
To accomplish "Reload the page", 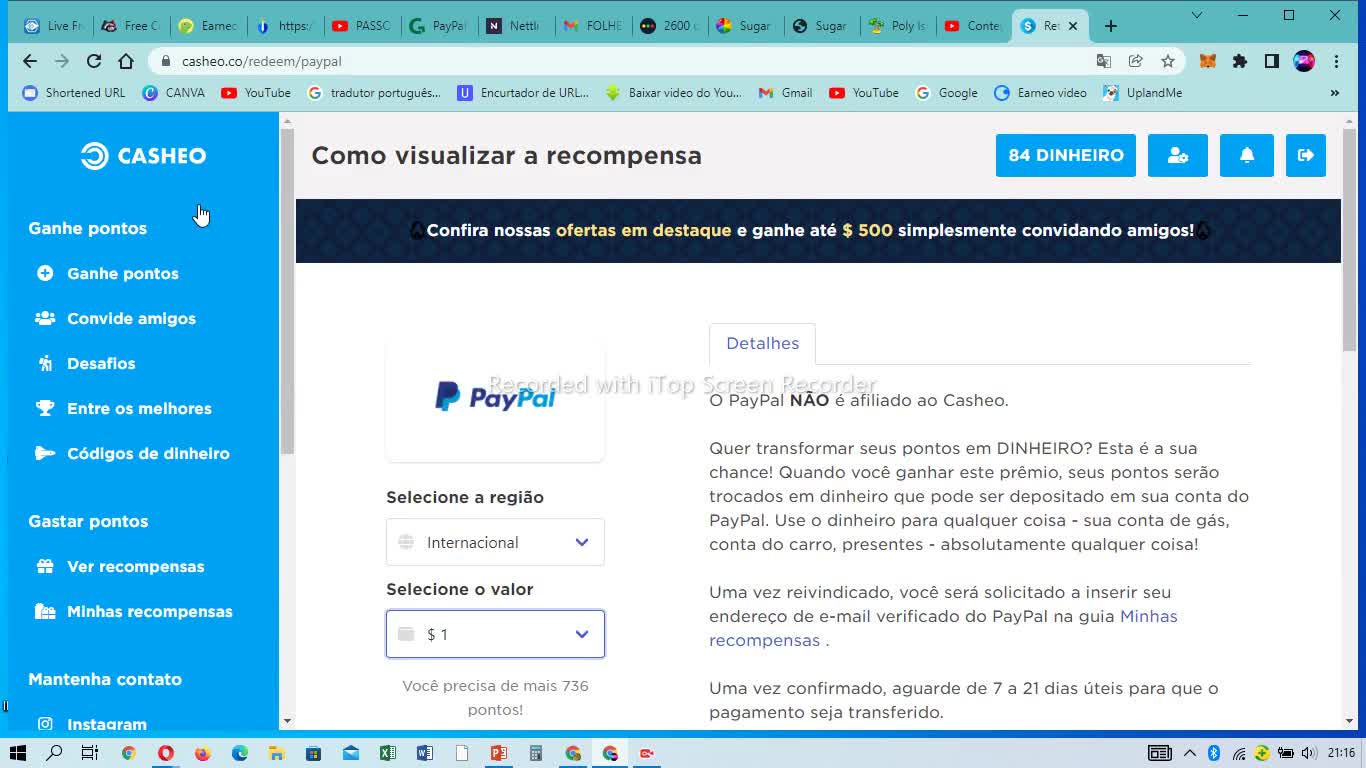I will pyautogui.click(x=94, y=61).
